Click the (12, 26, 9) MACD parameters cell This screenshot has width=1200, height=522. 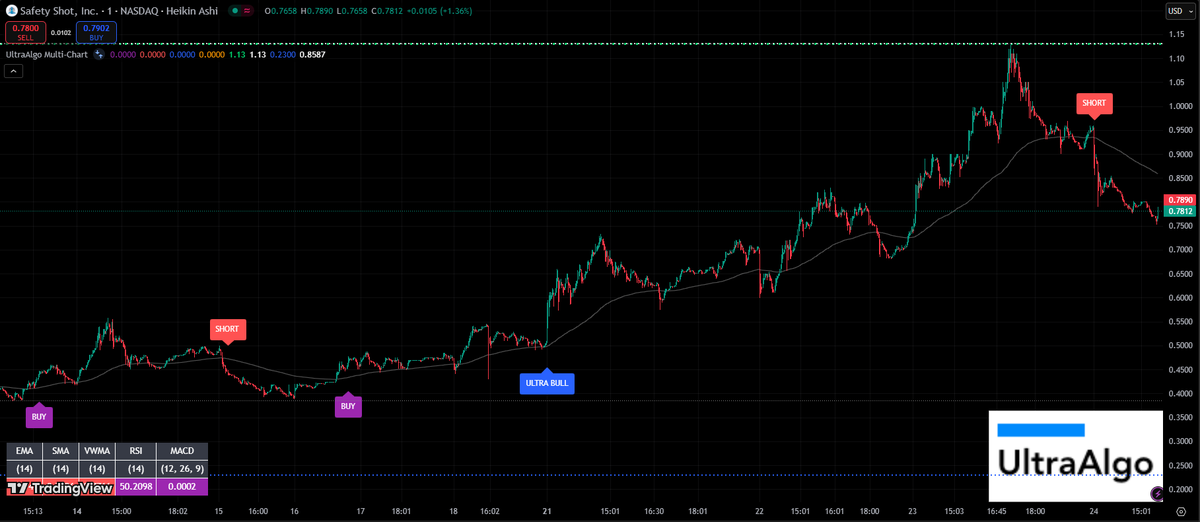[182, 469]
